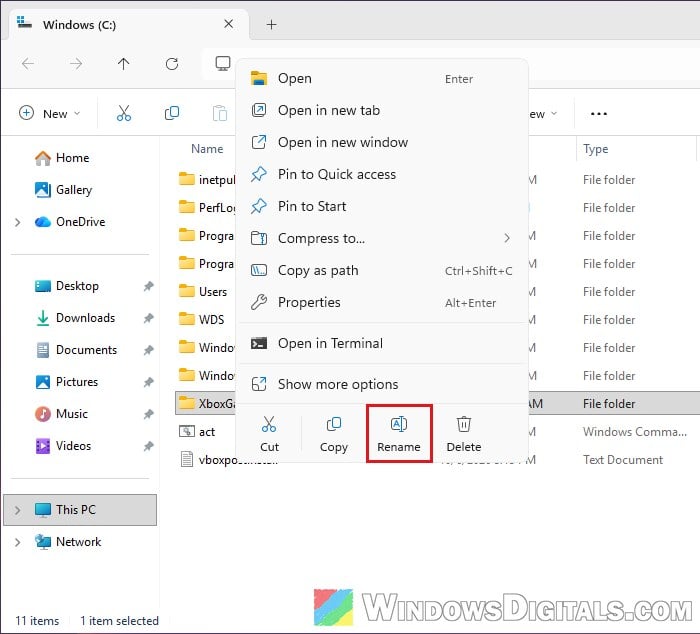700x634 pixels.
Task: Click the PC monitor icon in address bar
Action: click(223, 63)
